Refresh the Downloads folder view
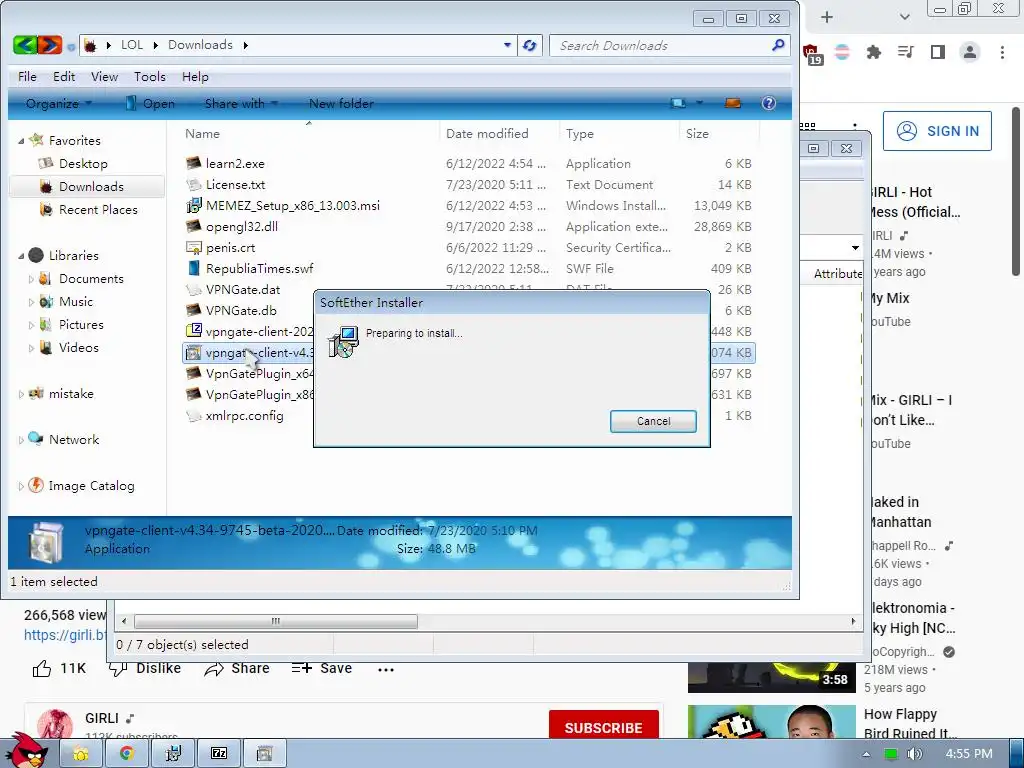Viewport: 1024px width, 768px height. click(530, 45)
